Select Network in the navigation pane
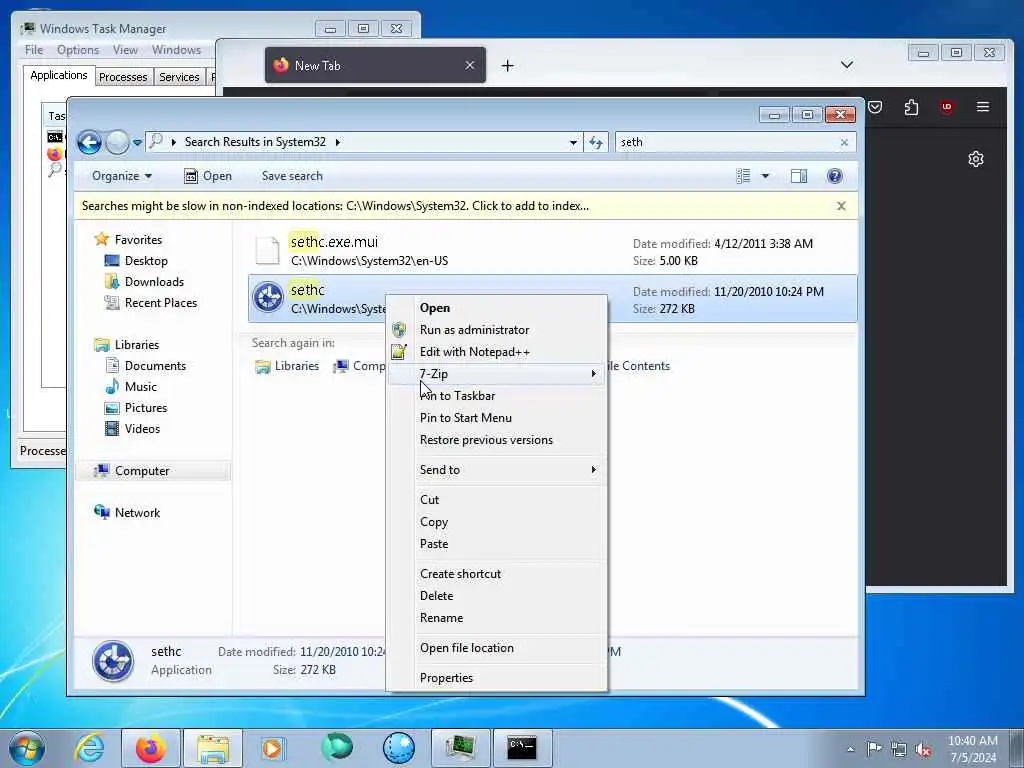The height and width of the screenshot is (768, 1024). point(127,513)
